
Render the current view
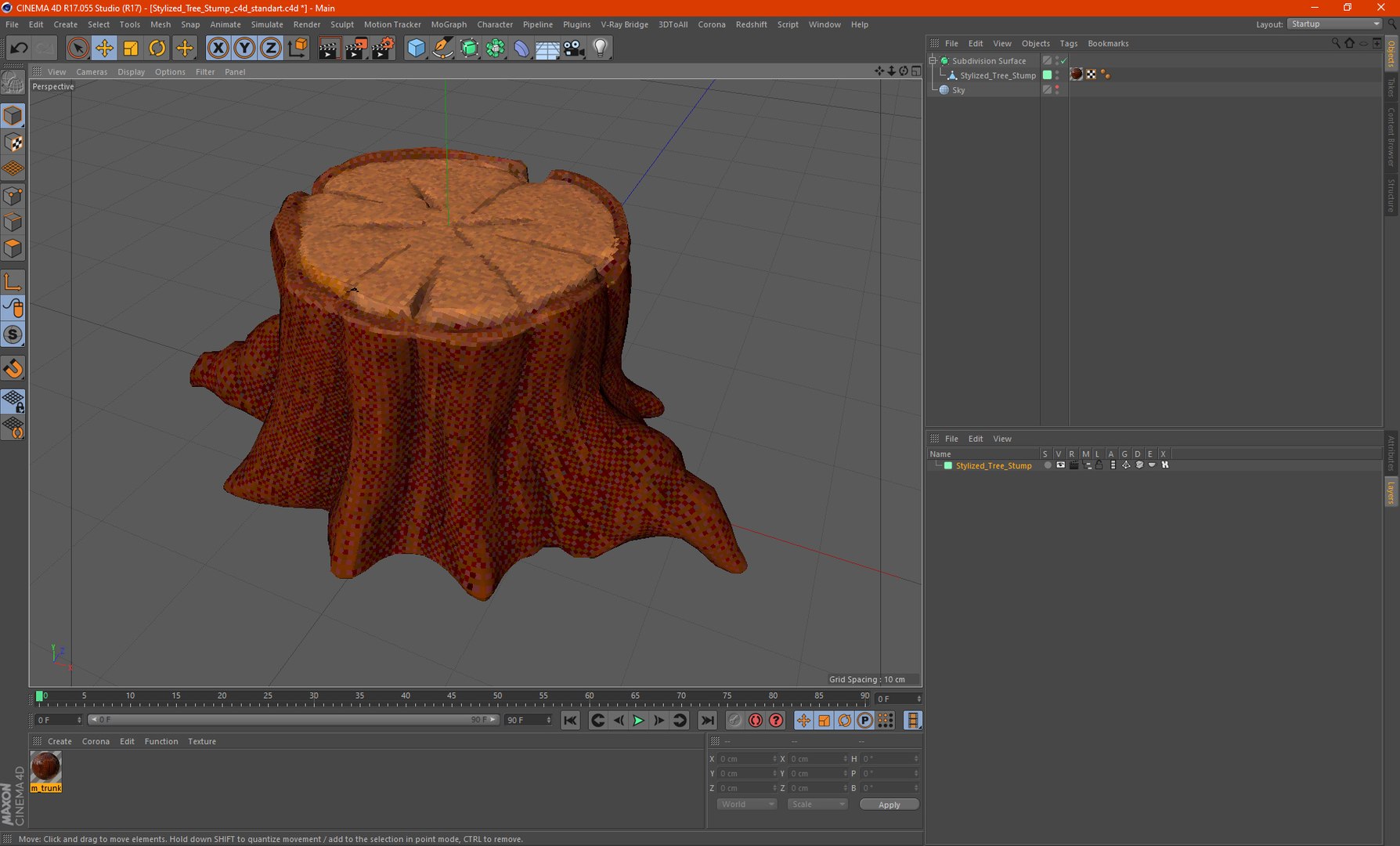point(329,48)
